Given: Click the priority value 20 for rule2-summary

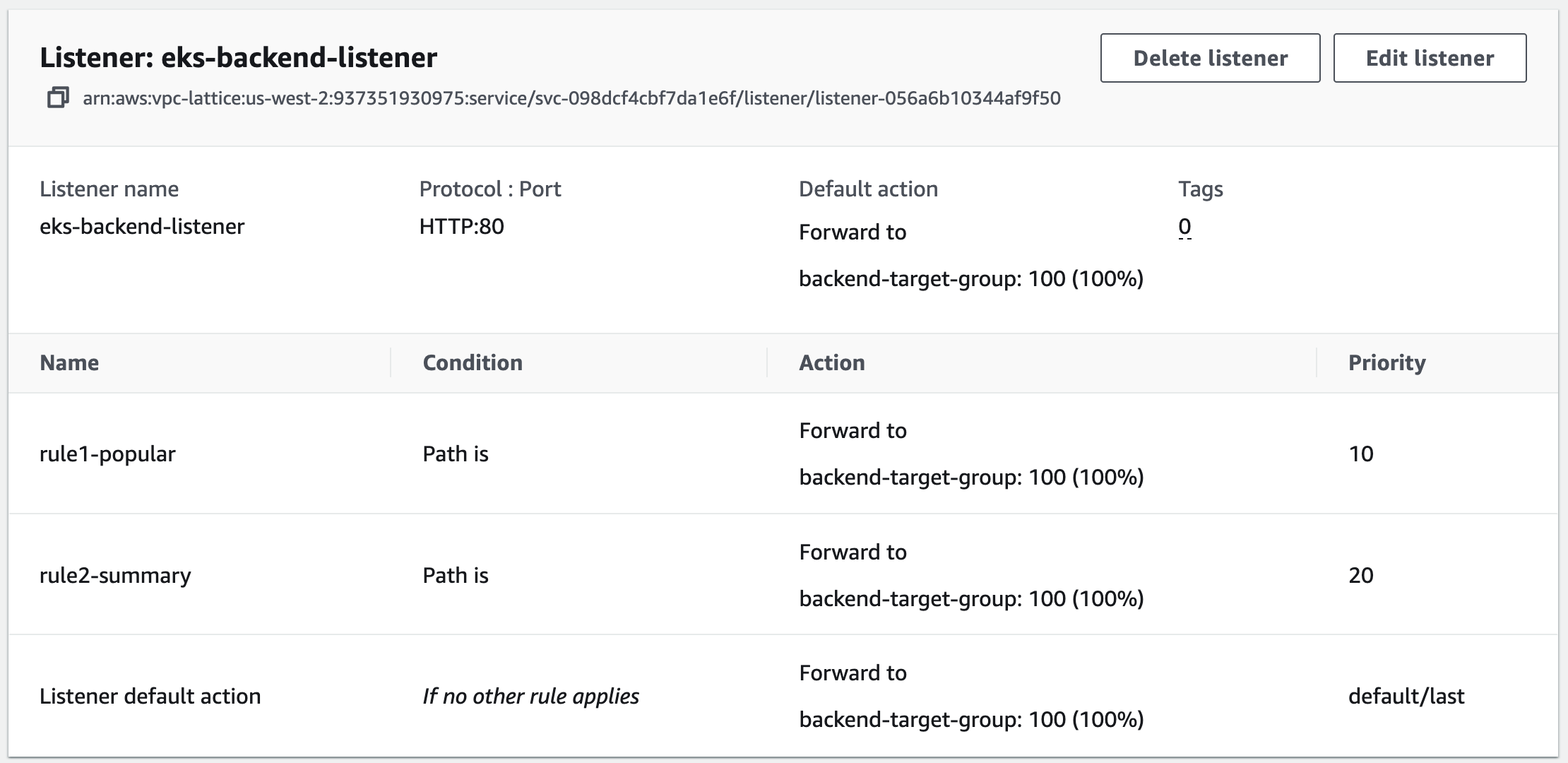Looking at the screenshot, I should [1360, 575].
